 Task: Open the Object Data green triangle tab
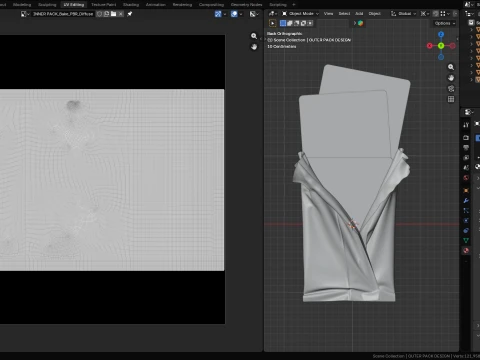tap(466, 240)
